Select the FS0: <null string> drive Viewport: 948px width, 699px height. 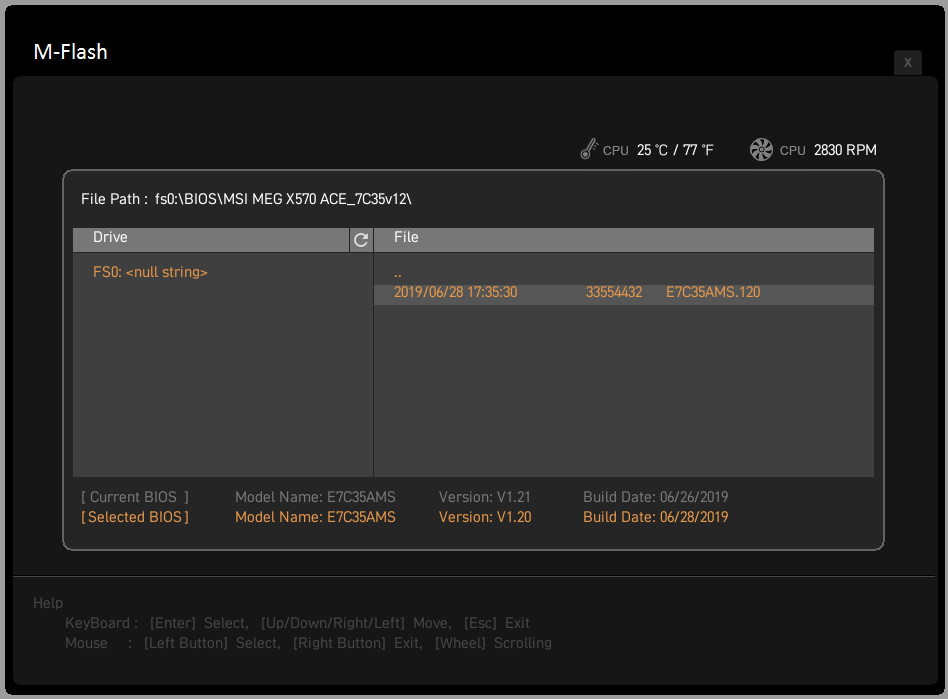pos(150,272)
